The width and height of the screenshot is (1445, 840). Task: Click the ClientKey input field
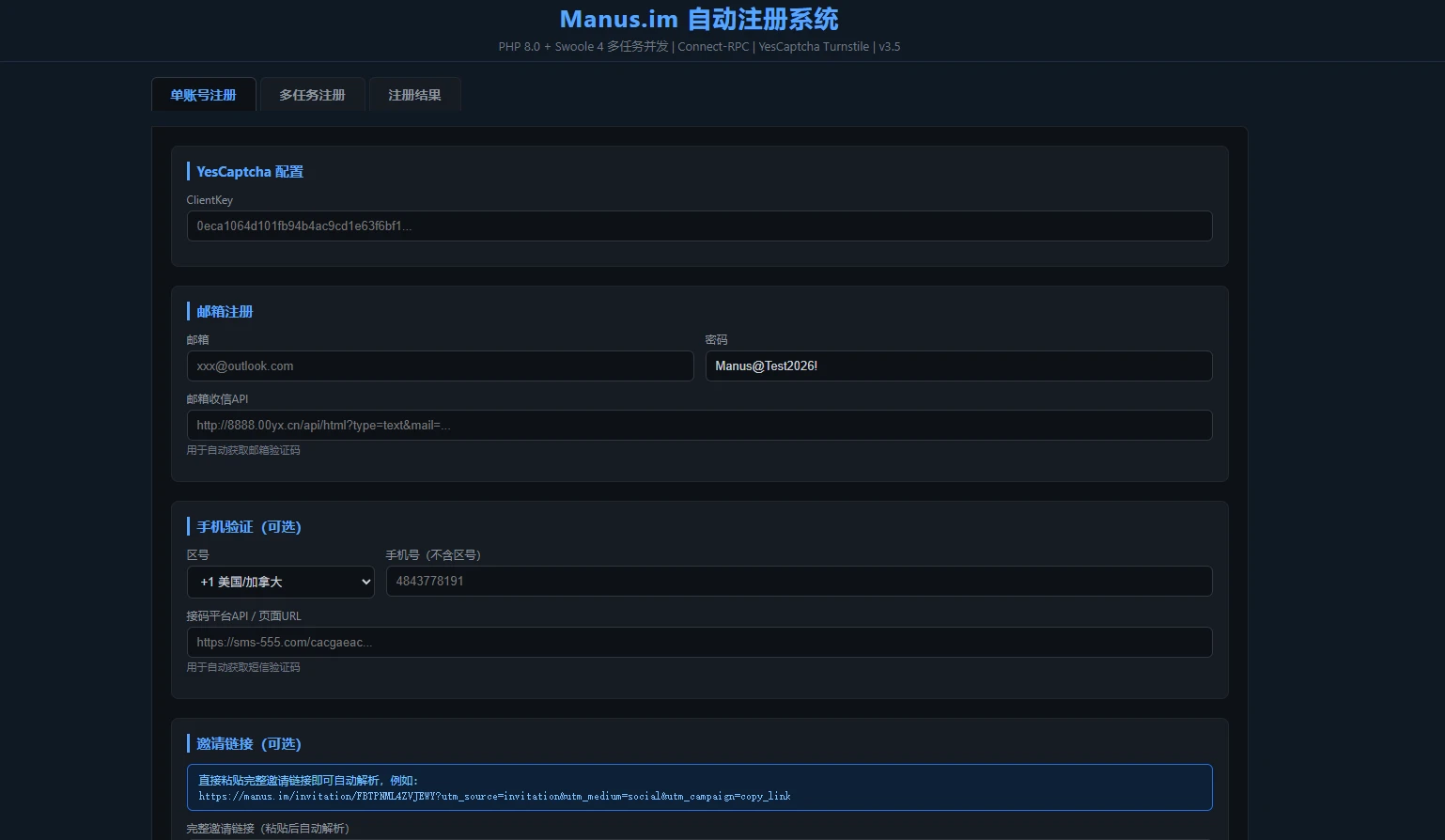[699, 226]
